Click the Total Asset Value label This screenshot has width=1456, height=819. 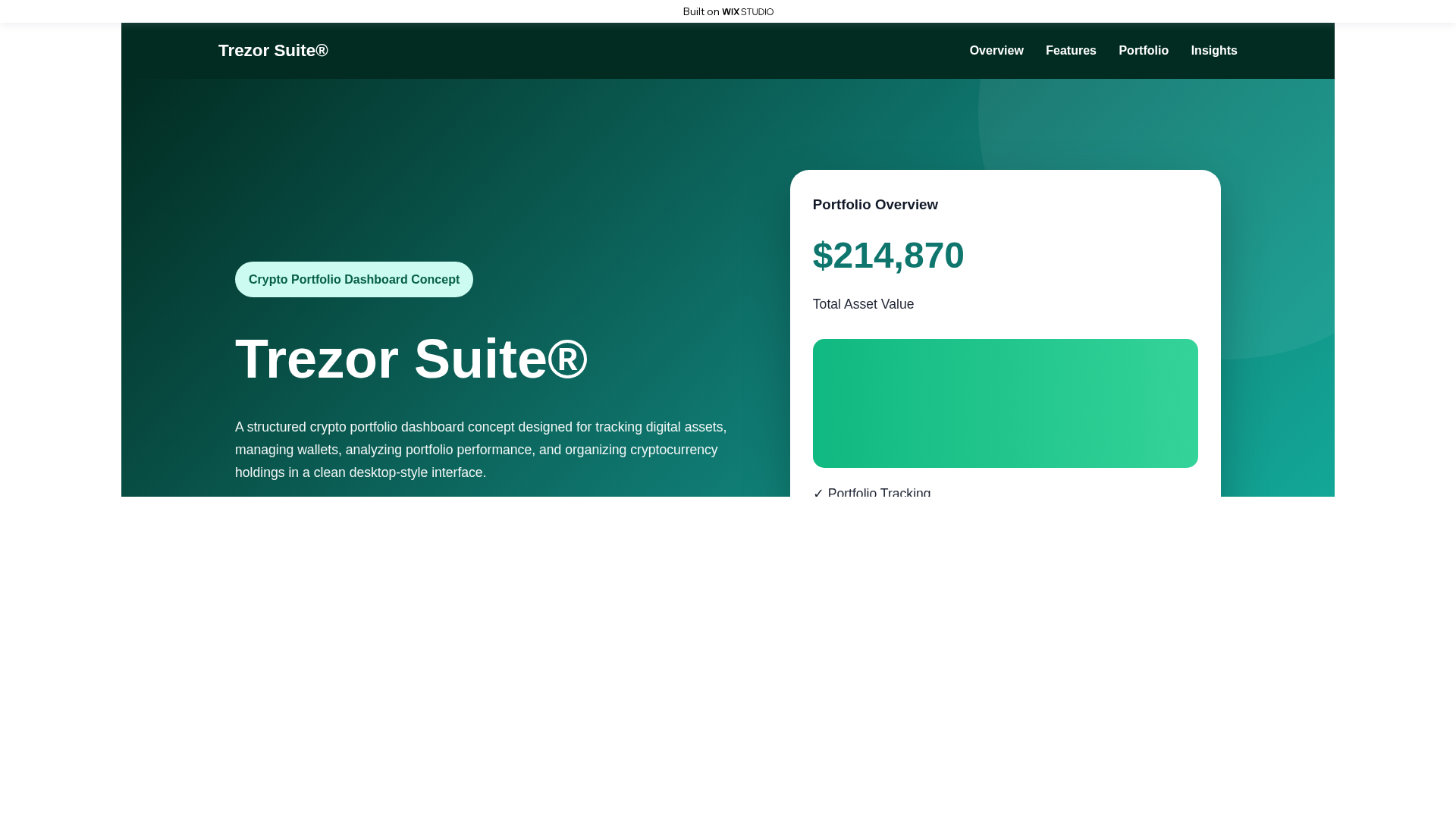(x=863, y=304)
